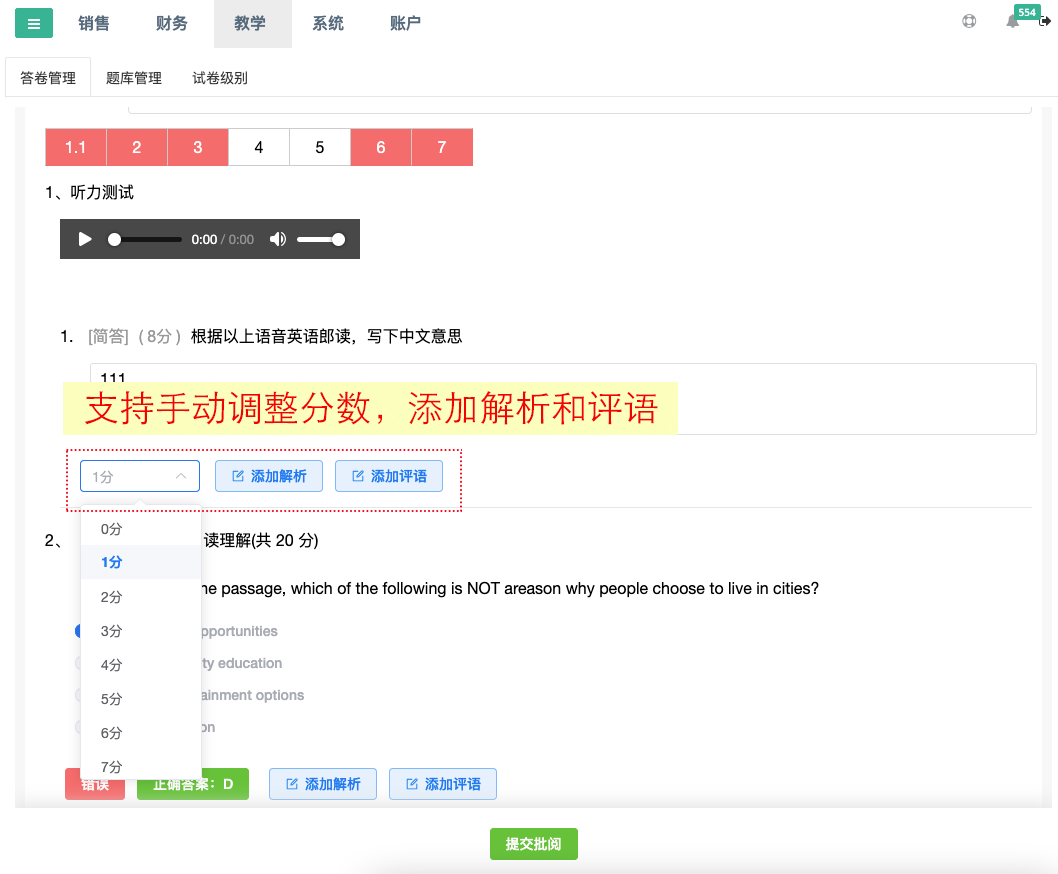Click the audio progress seek bar
The height and width of the screenshot is (874, 1058).
pyautogui.click(x=147, y=239)
